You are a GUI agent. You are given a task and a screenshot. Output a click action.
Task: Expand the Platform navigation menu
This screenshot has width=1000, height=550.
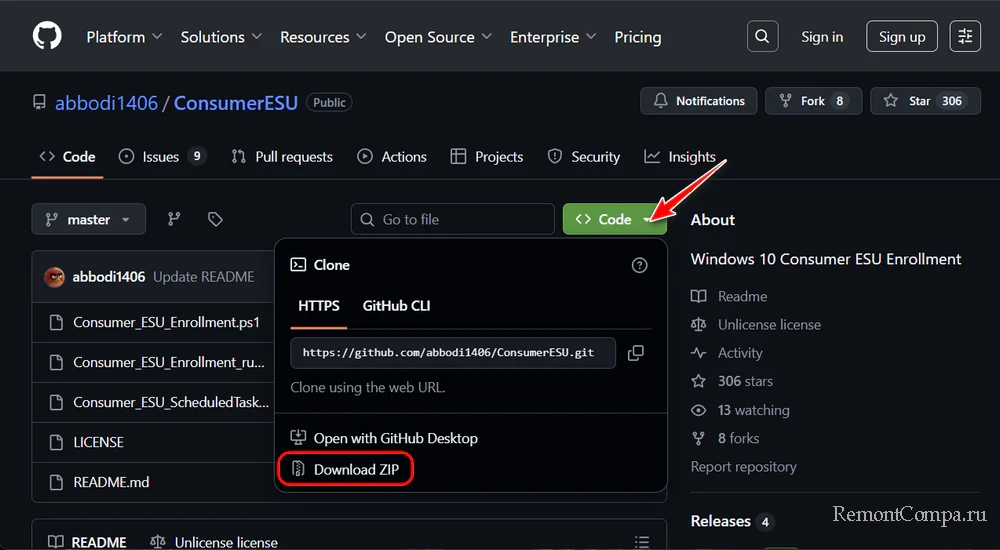tap(124, 37)
